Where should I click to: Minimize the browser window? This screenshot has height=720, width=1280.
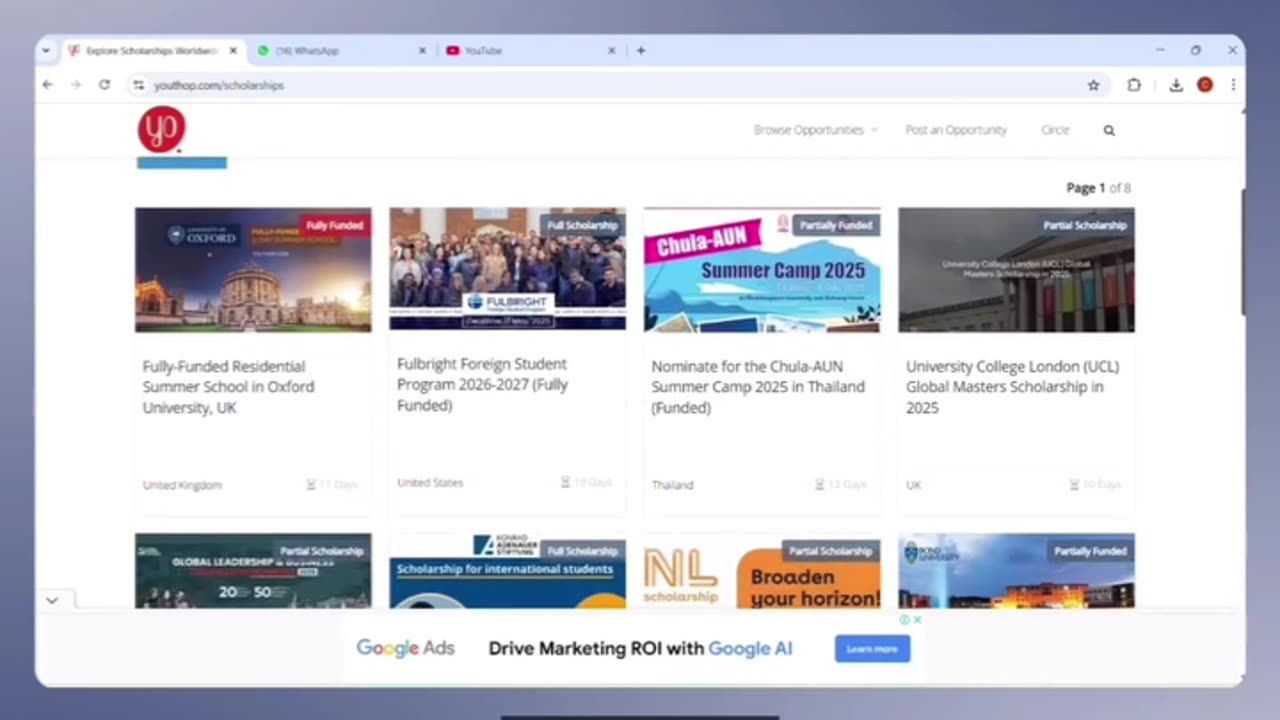click(x=1160, y=50)
